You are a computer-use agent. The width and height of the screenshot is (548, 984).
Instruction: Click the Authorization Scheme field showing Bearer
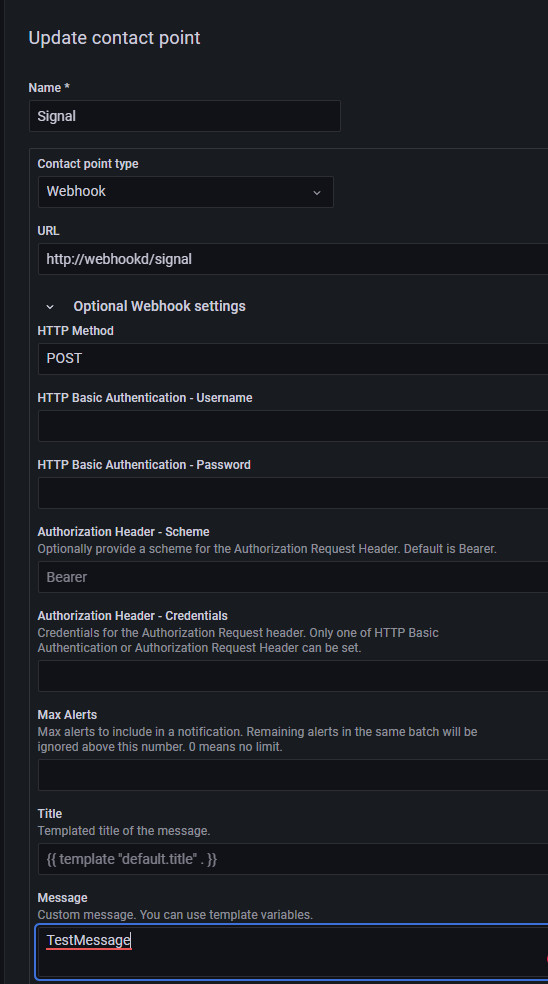tap(293, 577)
